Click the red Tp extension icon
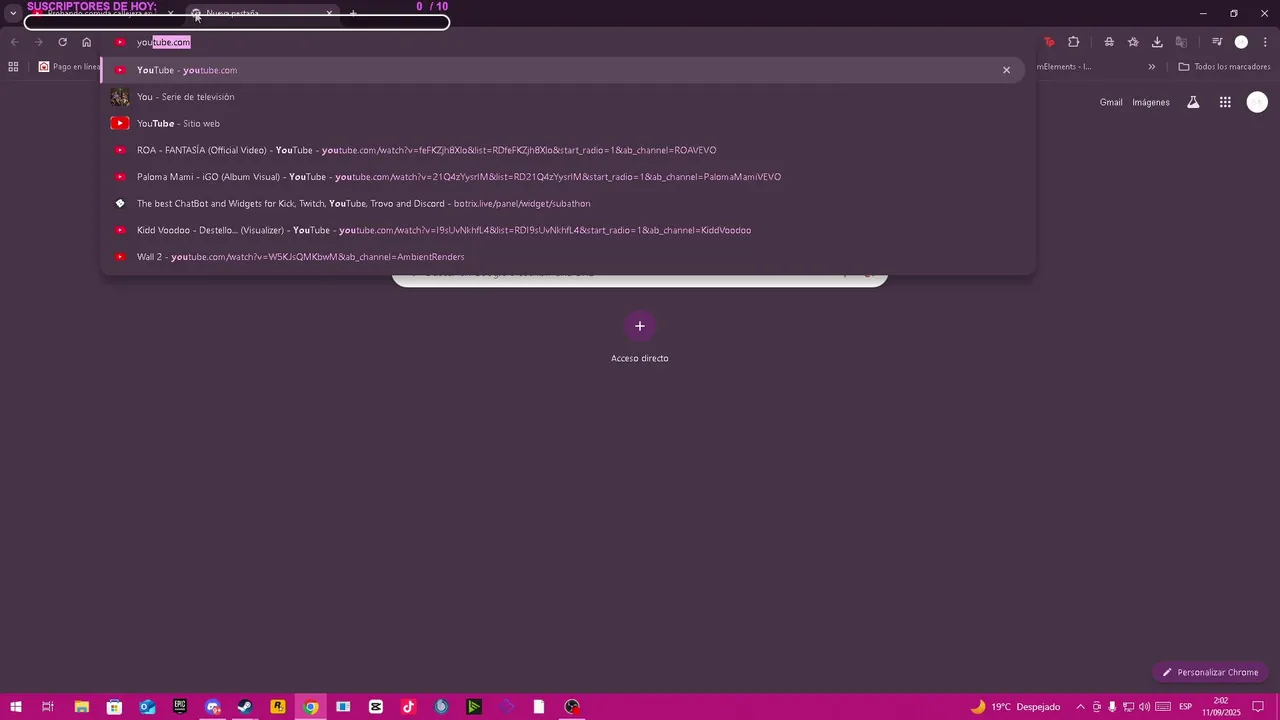 [1049, 42]
